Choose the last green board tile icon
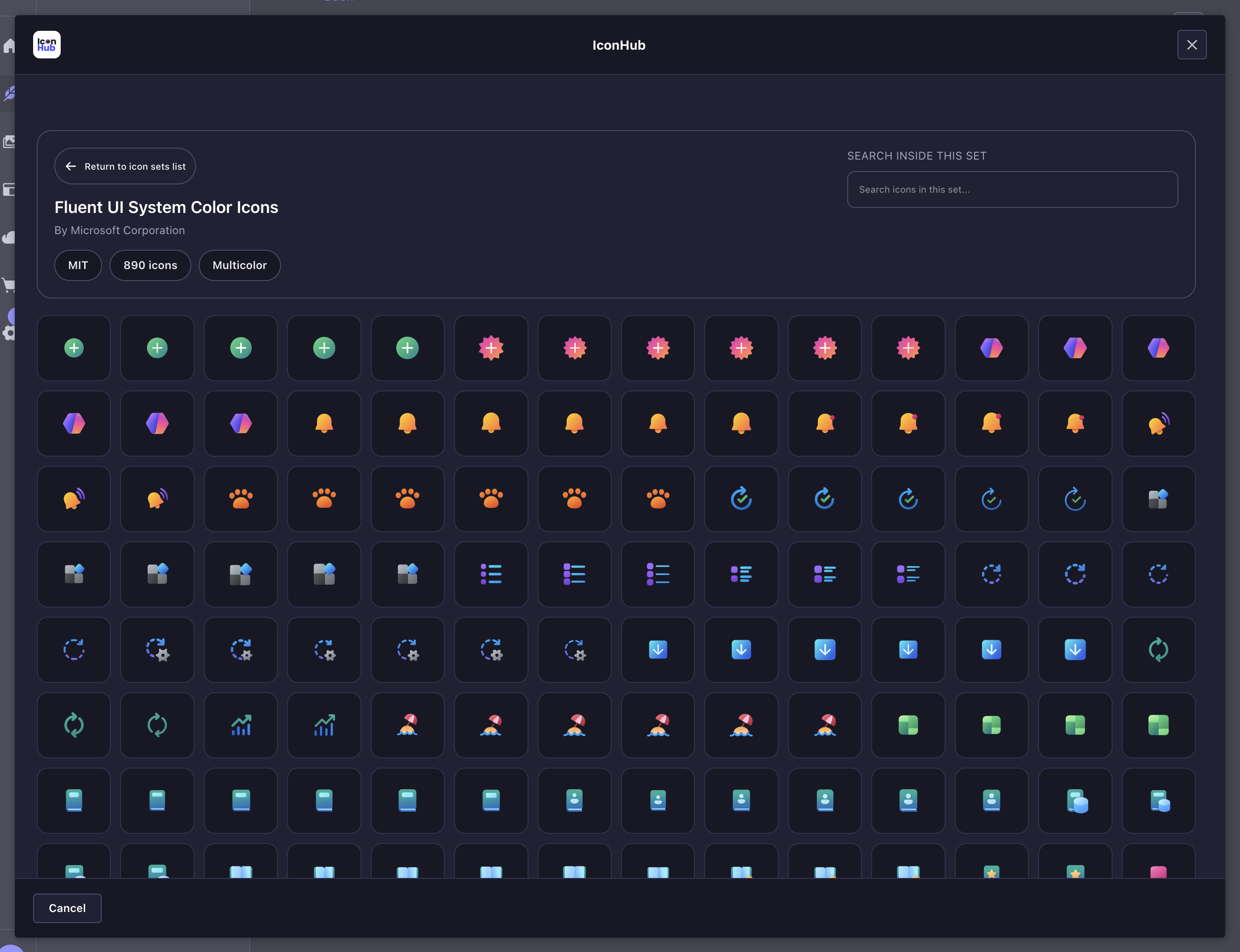 tap(1159, 725)
